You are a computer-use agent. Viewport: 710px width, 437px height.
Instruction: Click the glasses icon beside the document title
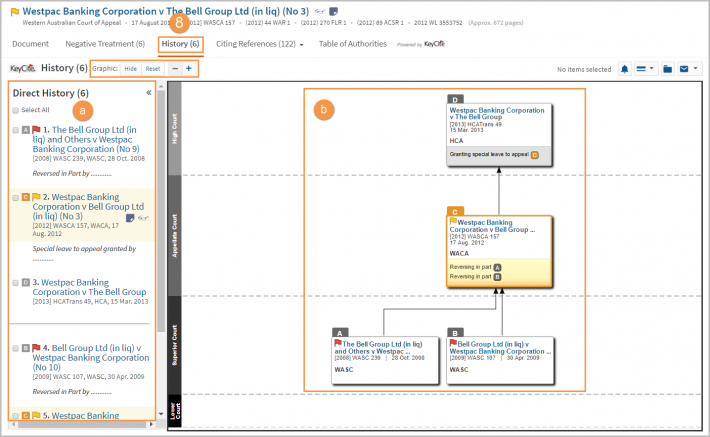(320, 11)
